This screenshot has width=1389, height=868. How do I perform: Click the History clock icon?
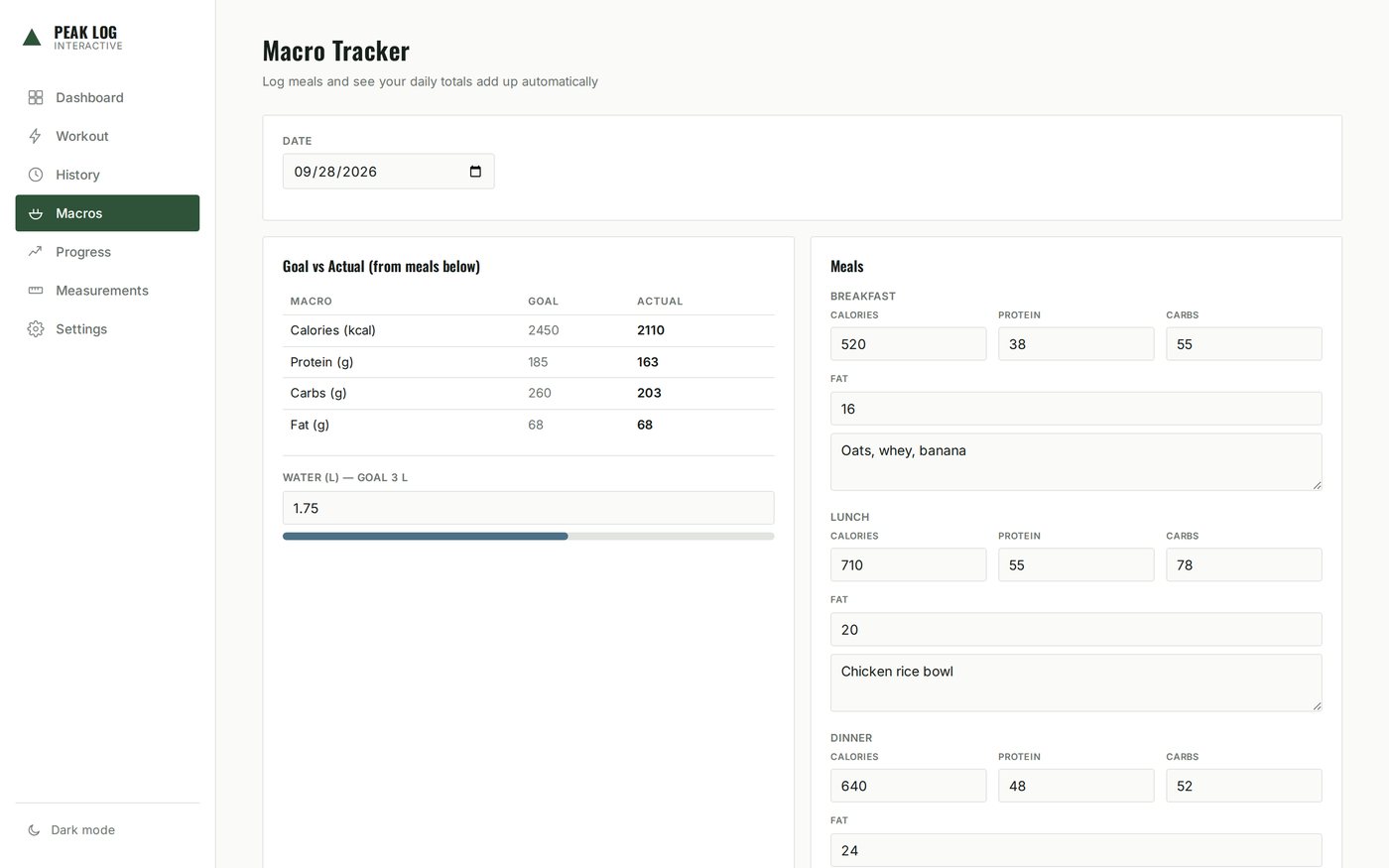point(36,175)
